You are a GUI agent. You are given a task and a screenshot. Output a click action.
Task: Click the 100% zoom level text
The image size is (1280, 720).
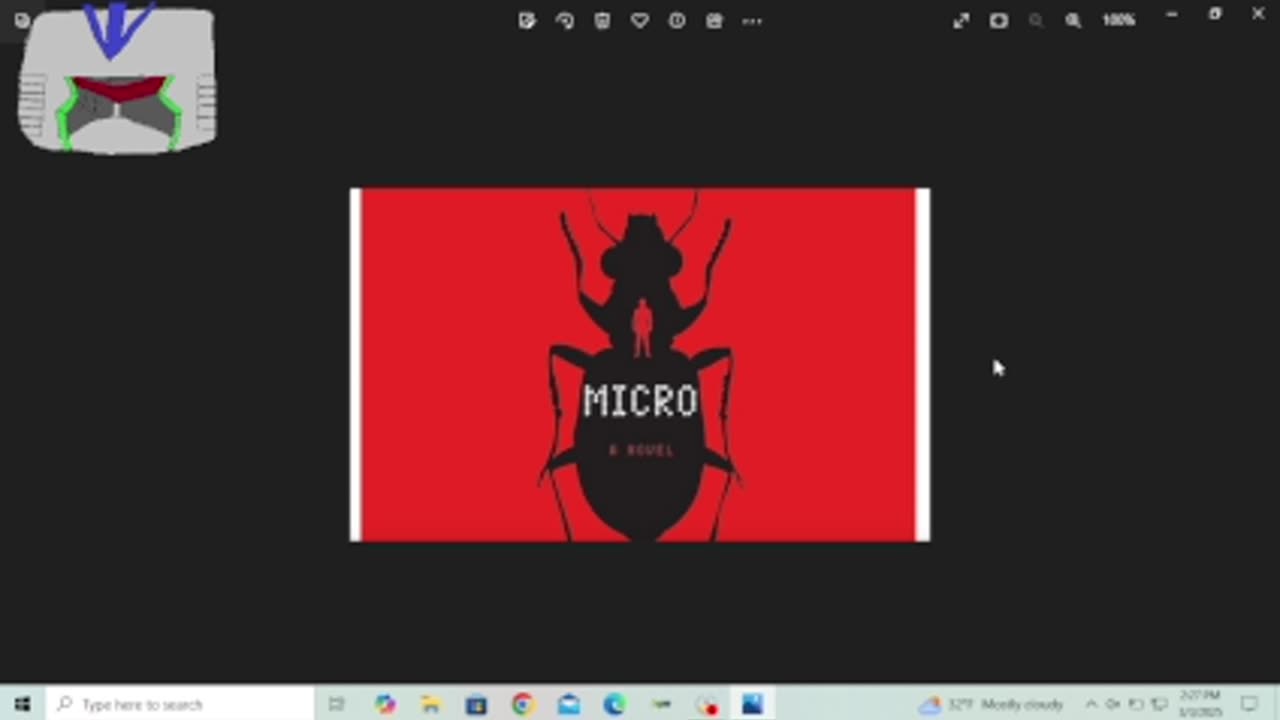coord(1118,20)
